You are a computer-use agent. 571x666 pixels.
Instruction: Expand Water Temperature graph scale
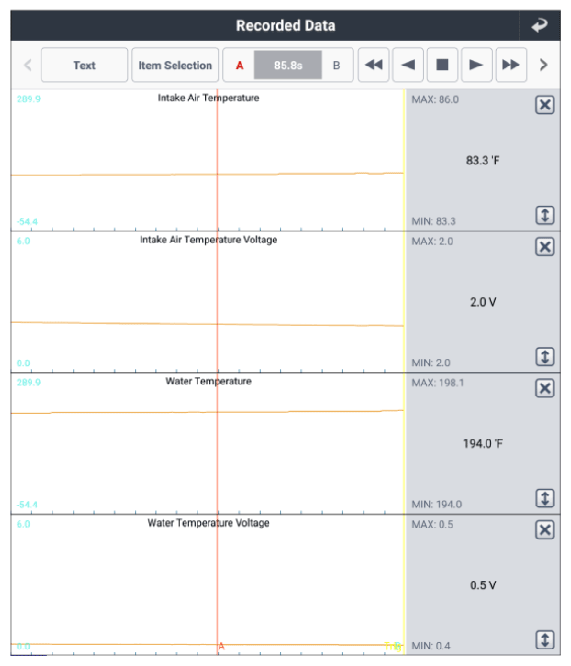coord(545,498)
